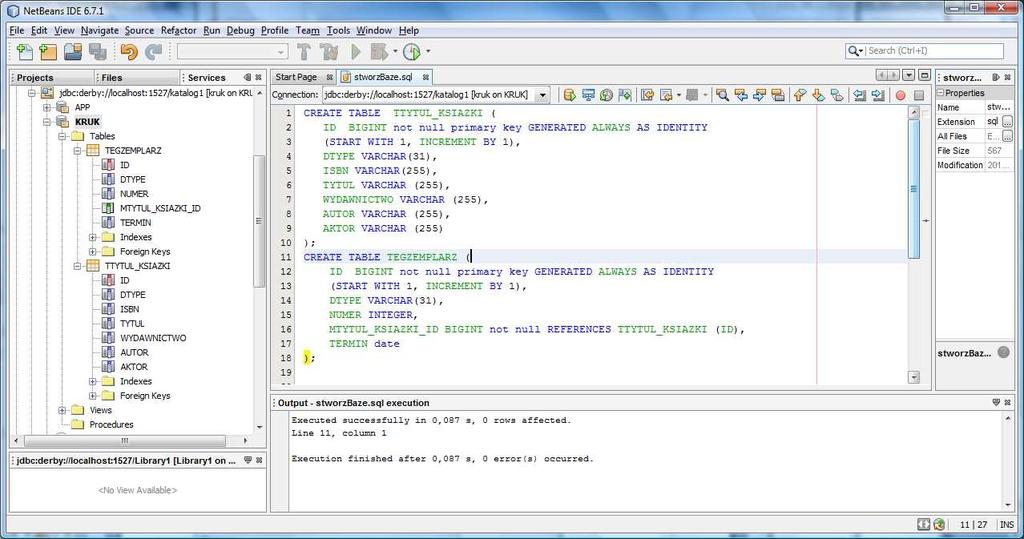The height and width of the screenshot is (539, 1024).
Task: Click the Last Edit icon in editor toolbar
Action: pyautogui.click(x=647, y=95)
